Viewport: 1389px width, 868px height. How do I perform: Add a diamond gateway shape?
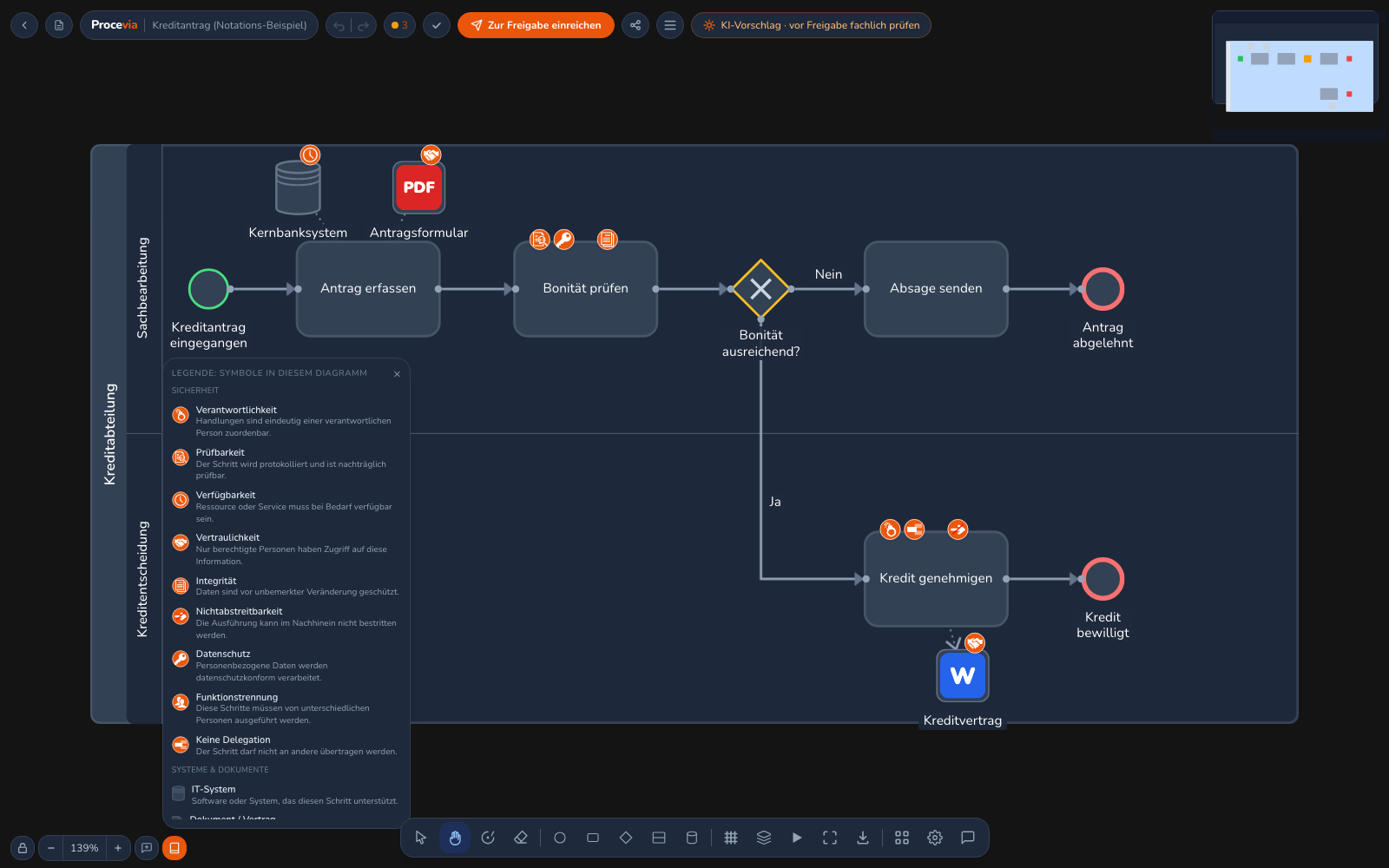626,838
